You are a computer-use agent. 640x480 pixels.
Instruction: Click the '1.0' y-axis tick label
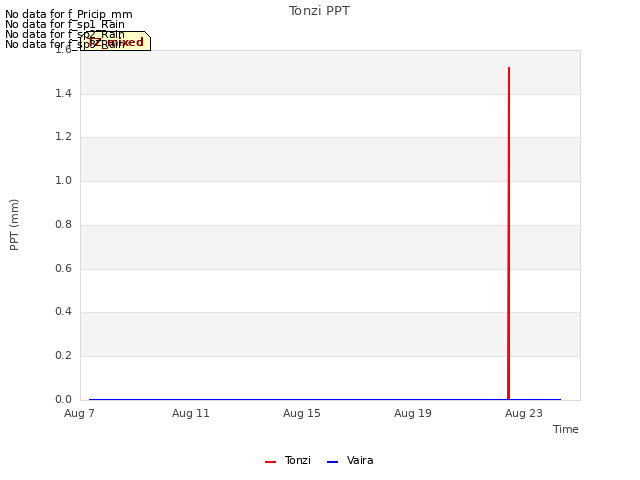(63, 180)
